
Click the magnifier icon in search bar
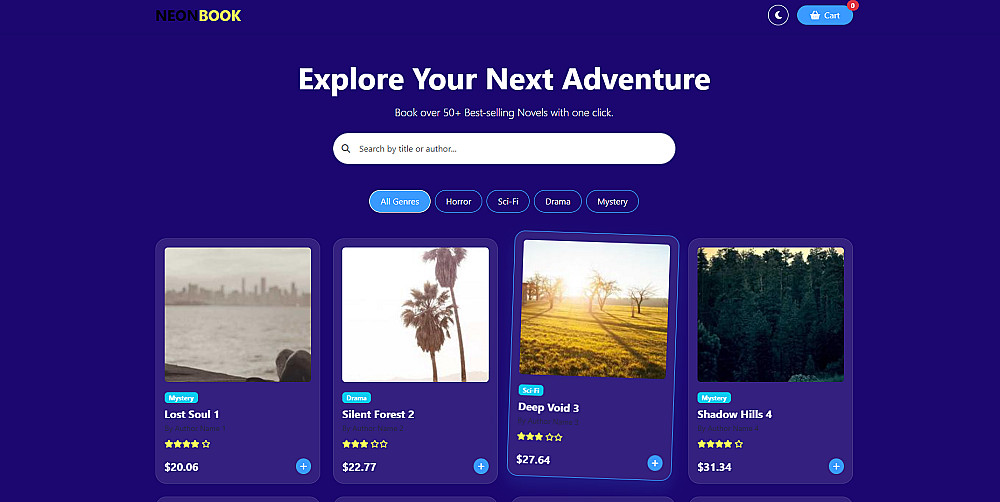pyautogui.click(x=346, y=149)
